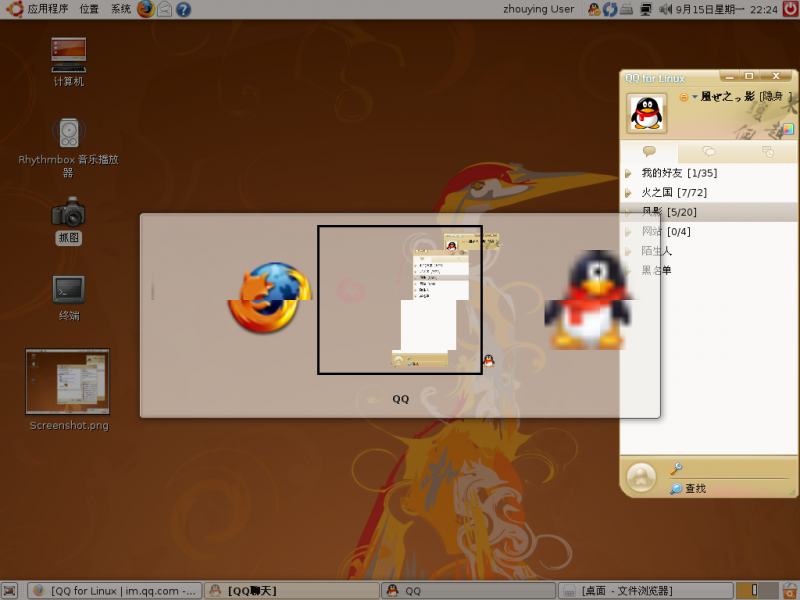Click the round QQ main menu button
Image resolution: width=800 pixels, height=600 pixels.
641,478
